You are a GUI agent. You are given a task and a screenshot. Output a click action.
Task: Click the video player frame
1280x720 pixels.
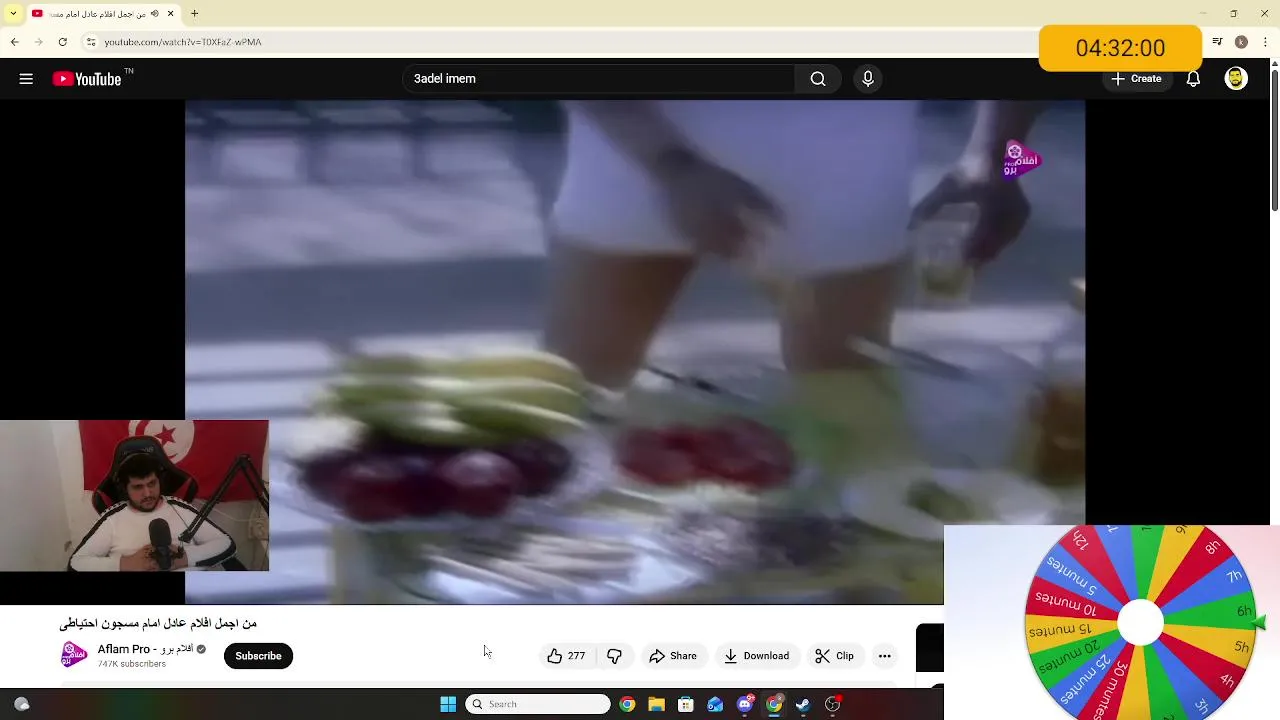(635, 351)
